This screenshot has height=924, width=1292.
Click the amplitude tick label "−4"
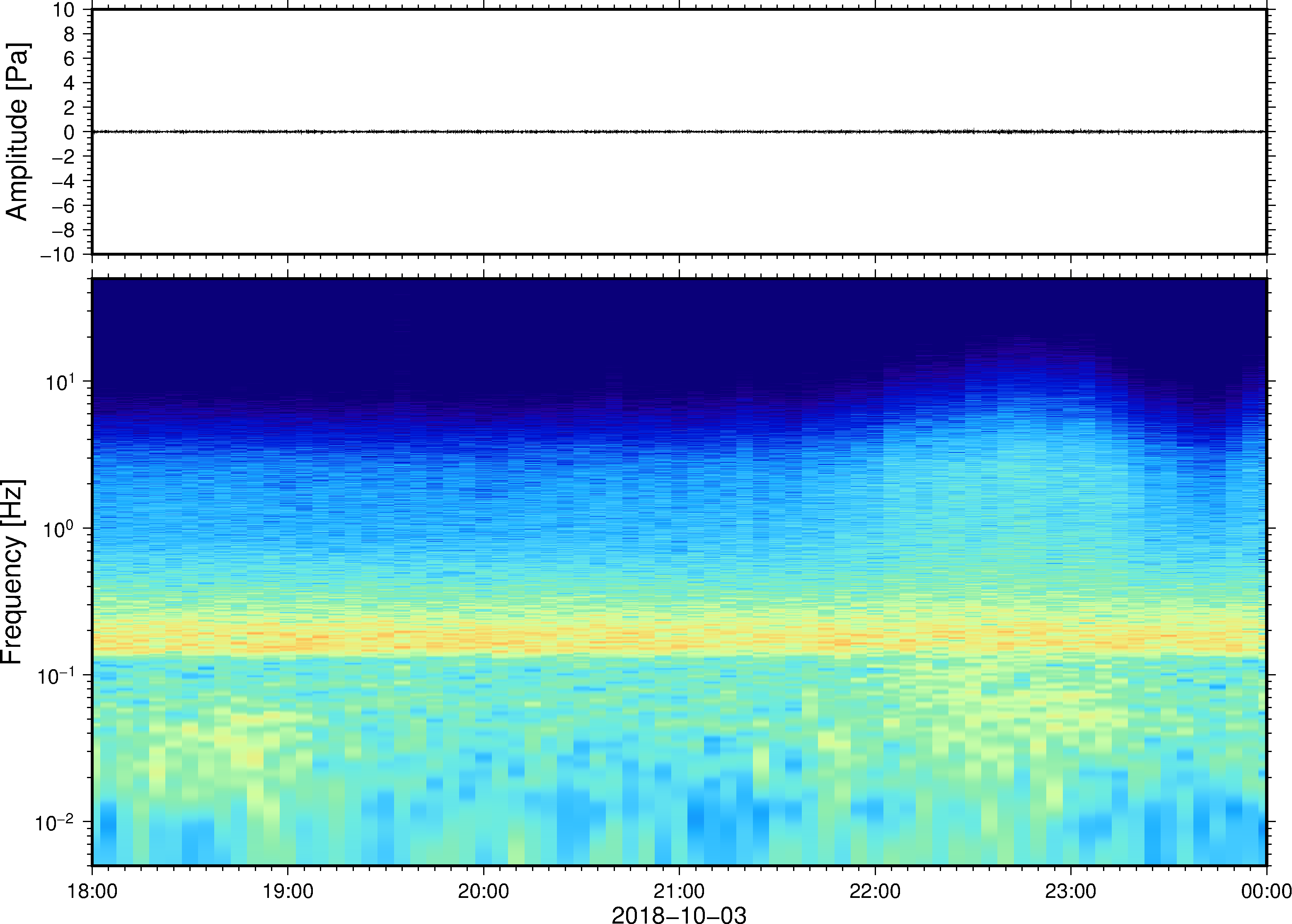click(63, 181)
